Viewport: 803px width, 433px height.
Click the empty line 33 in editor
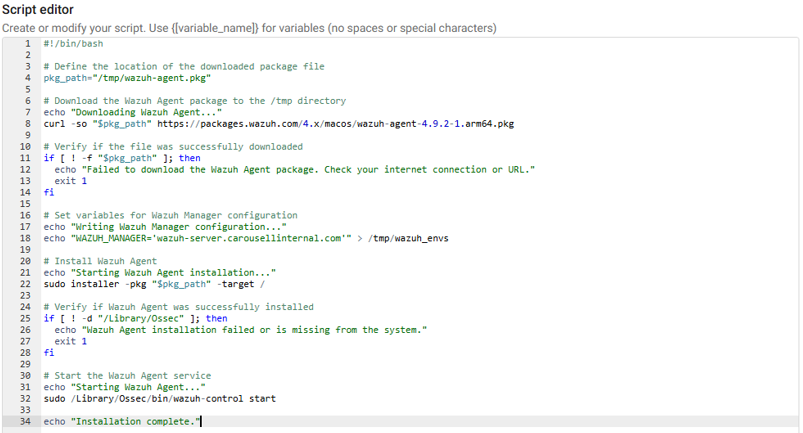tap(420, 409)
